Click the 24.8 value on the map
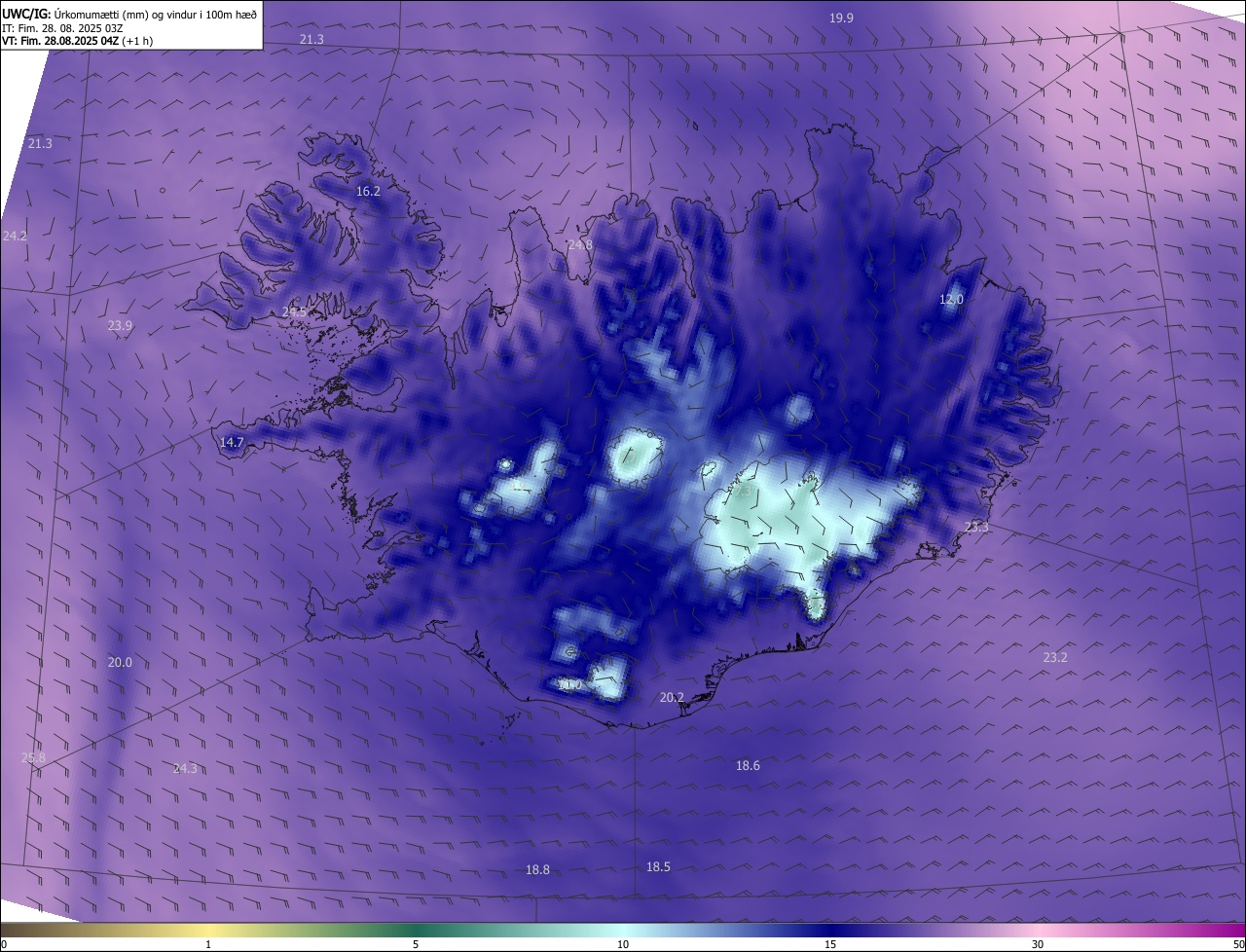The width and height of the screenshot is (1246, 952). pyautogui.click(x=580, y=245)
